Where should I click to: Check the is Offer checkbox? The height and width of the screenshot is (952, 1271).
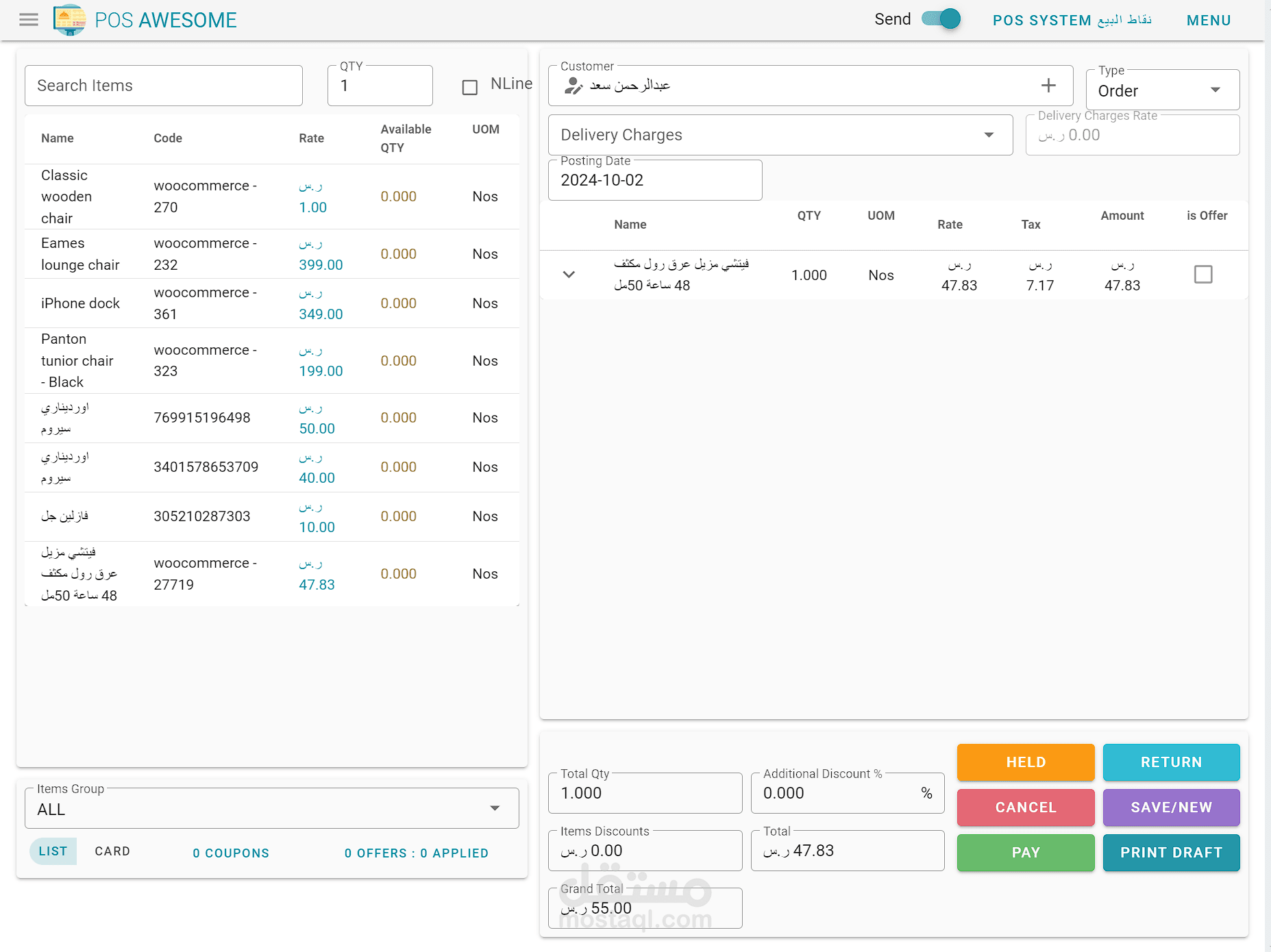tap(1204, 274)
